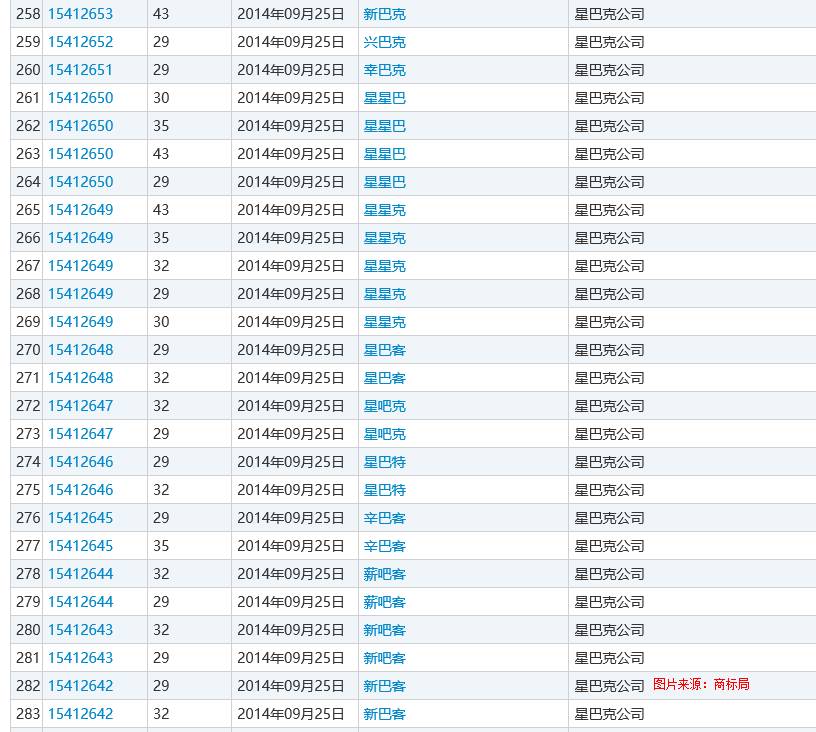The width and height of the screenshot is (816, 732).
Task: Open application number 15412650 in row 263
Action: 80,155
